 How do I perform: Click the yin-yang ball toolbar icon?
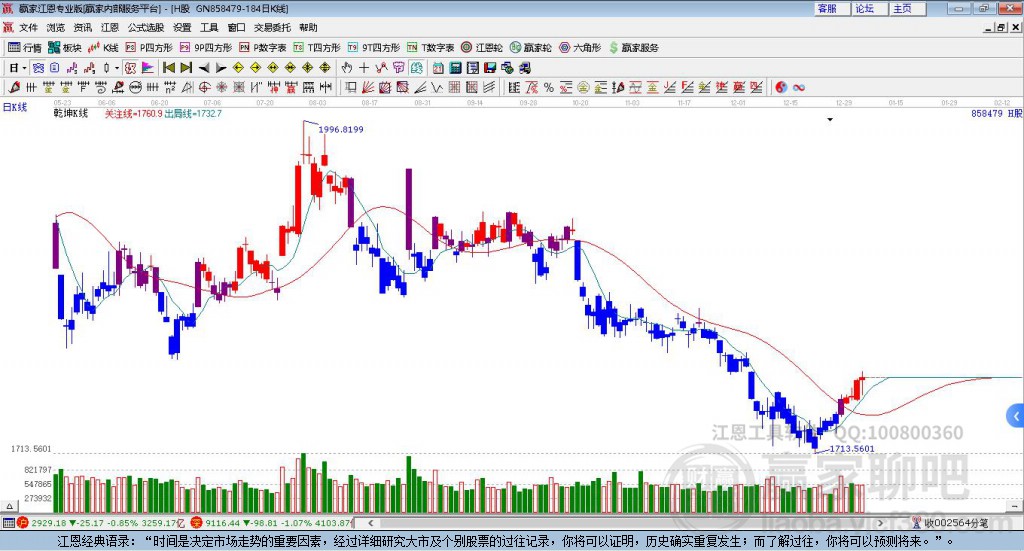(781, 87)
